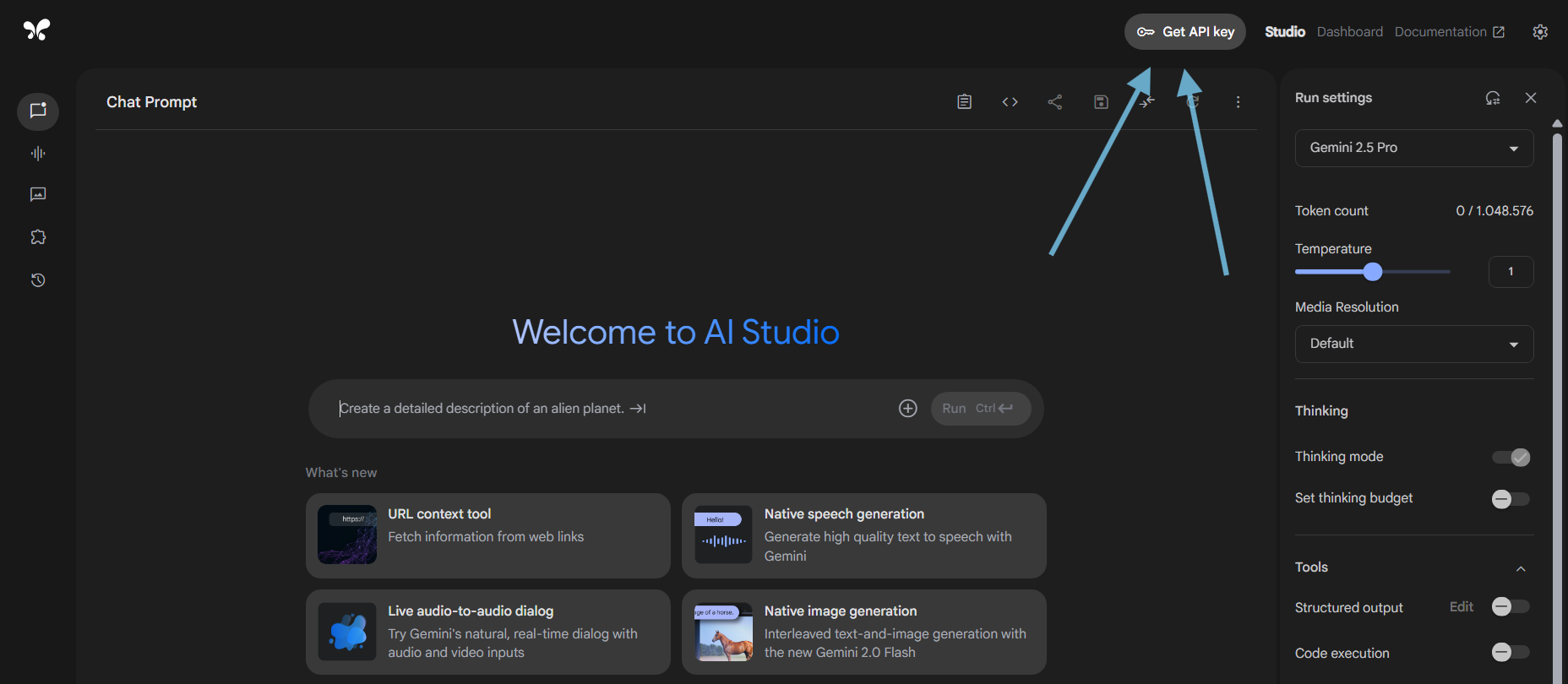Adjust the Temperature slider handle

[1373, 271]
